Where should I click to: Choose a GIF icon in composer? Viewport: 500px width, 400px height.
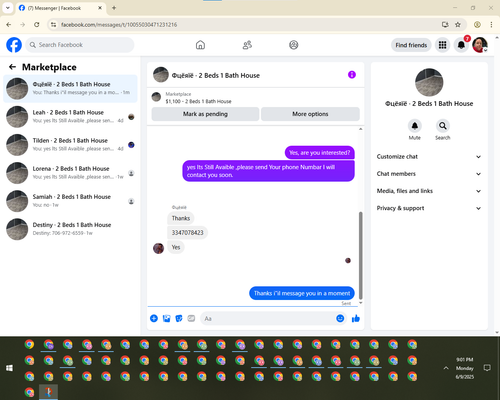(191, 318)
